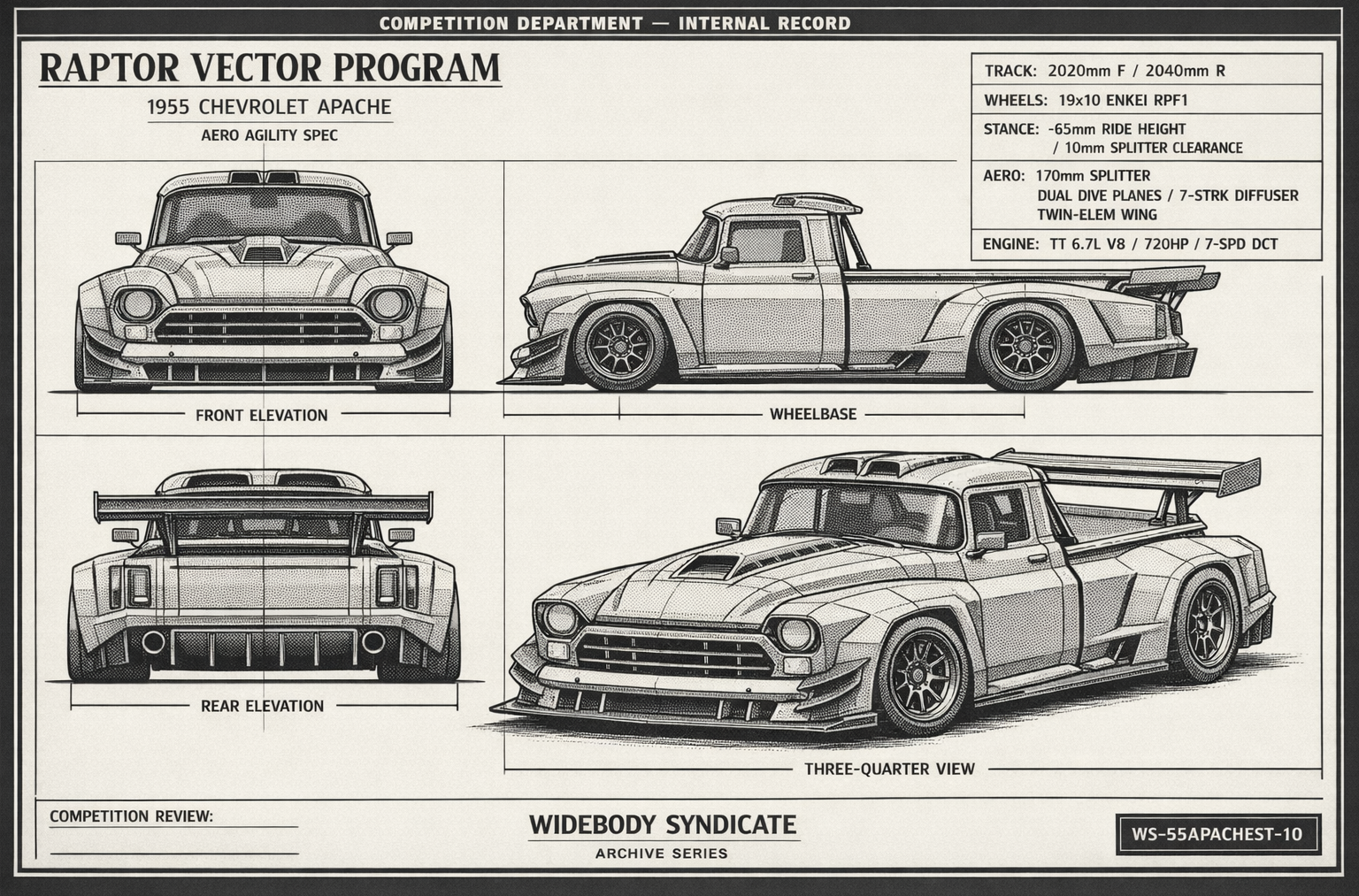Click the FRONT ELEVATION label
Viewport: 1359px width, 896px height.
tap(262, 415)
